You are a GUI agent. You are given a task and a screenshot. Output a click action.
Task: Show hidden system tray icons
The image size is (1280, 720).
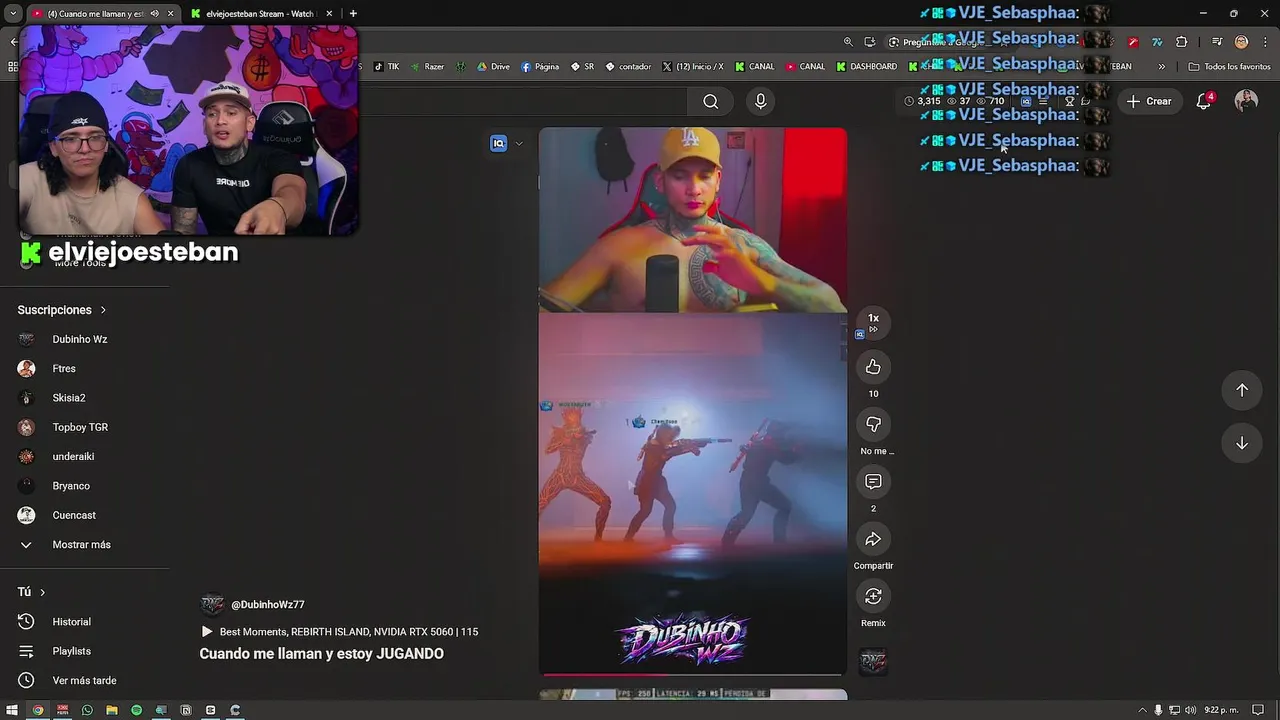(x=1143, y=710)
